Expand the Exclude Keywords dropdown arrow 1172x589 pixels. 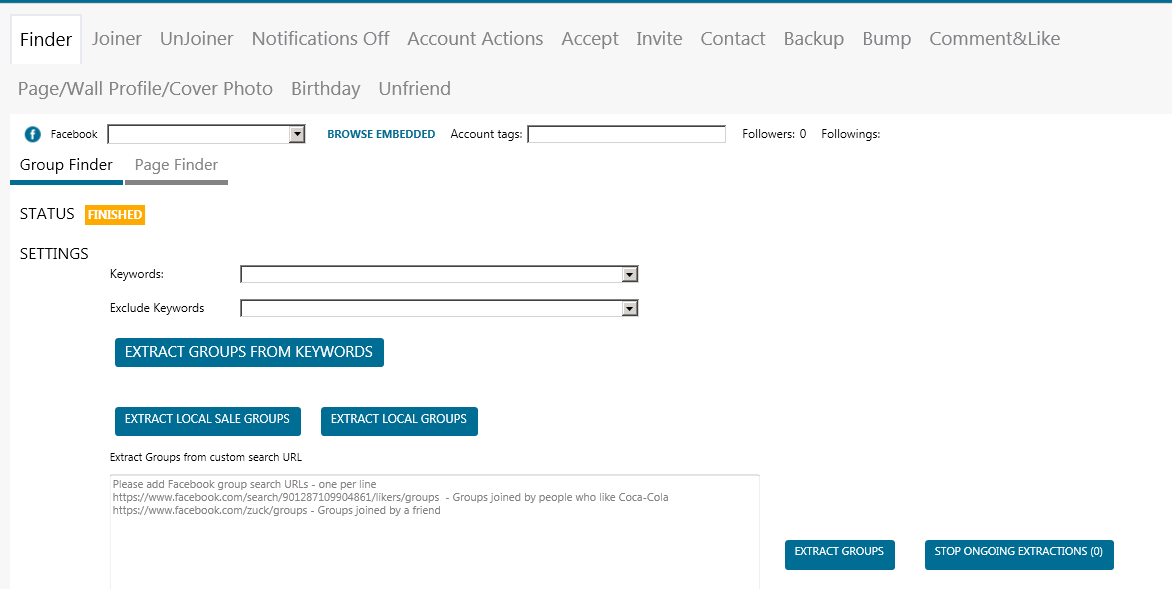[x=630, y=308]
